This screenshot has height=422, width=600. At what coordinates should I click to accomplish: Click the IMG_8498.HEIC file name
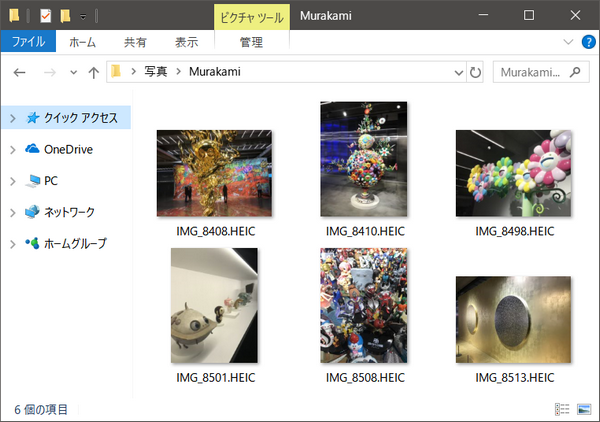515,231
